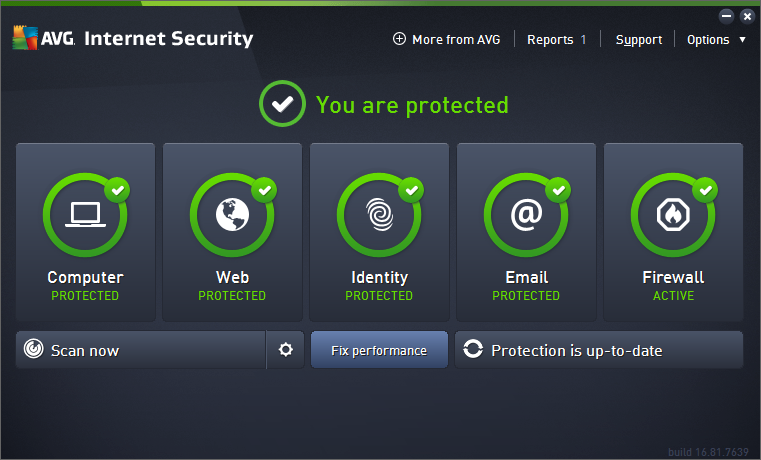
Task: Minimize the AVG window
Action: click(x=727, y=16)
